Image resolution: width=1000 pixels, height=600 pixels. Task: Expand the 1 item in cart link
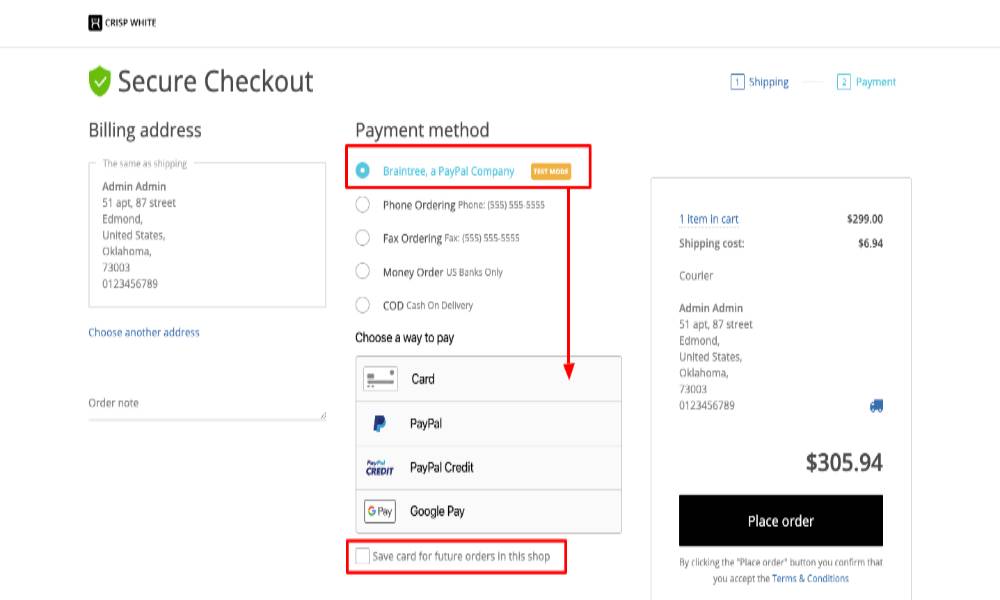click(x=709, y=219)
